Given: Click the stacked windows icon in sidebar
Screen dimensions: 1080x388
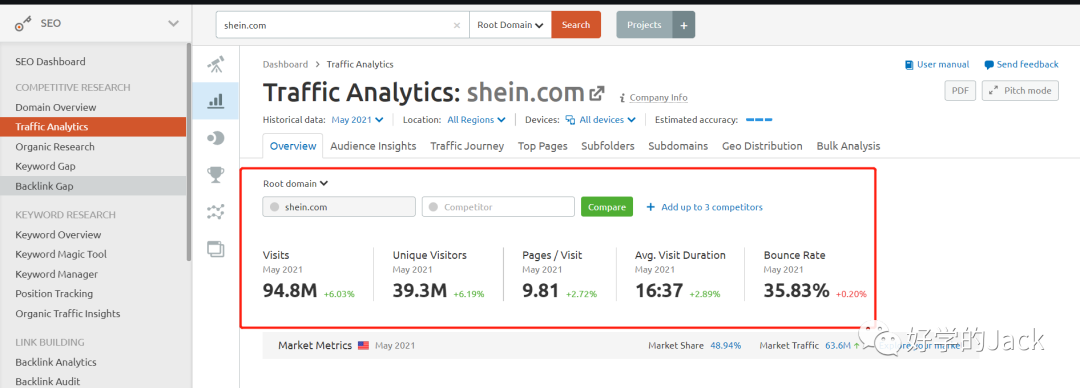Looking at the screenshot, I should tap(216, 249).
